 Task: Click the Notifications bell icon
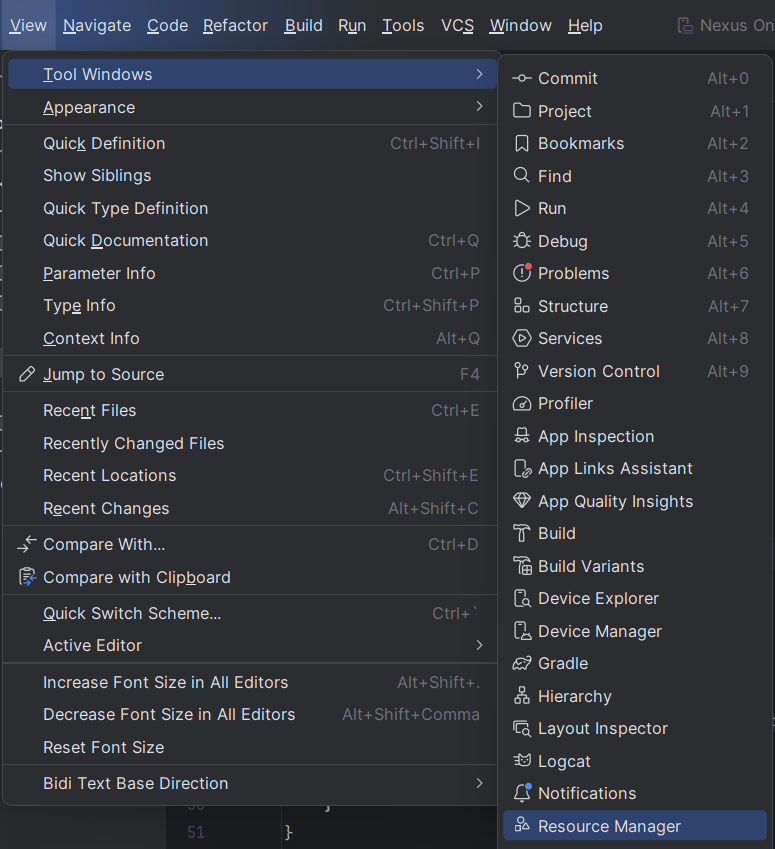click(521, 793)
